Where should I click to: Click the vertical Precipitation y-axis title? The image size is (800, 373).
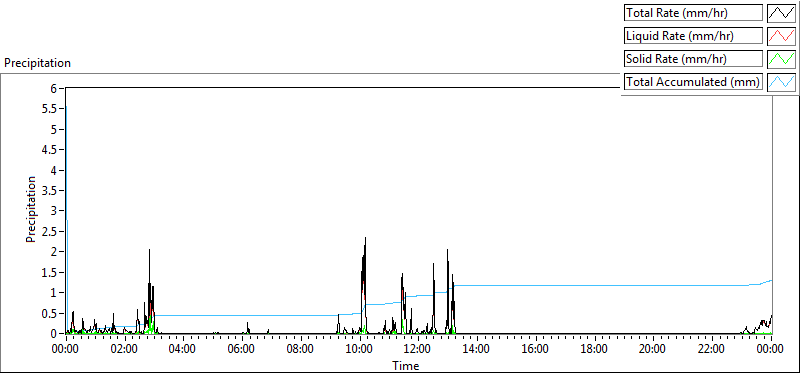point(31,209)
